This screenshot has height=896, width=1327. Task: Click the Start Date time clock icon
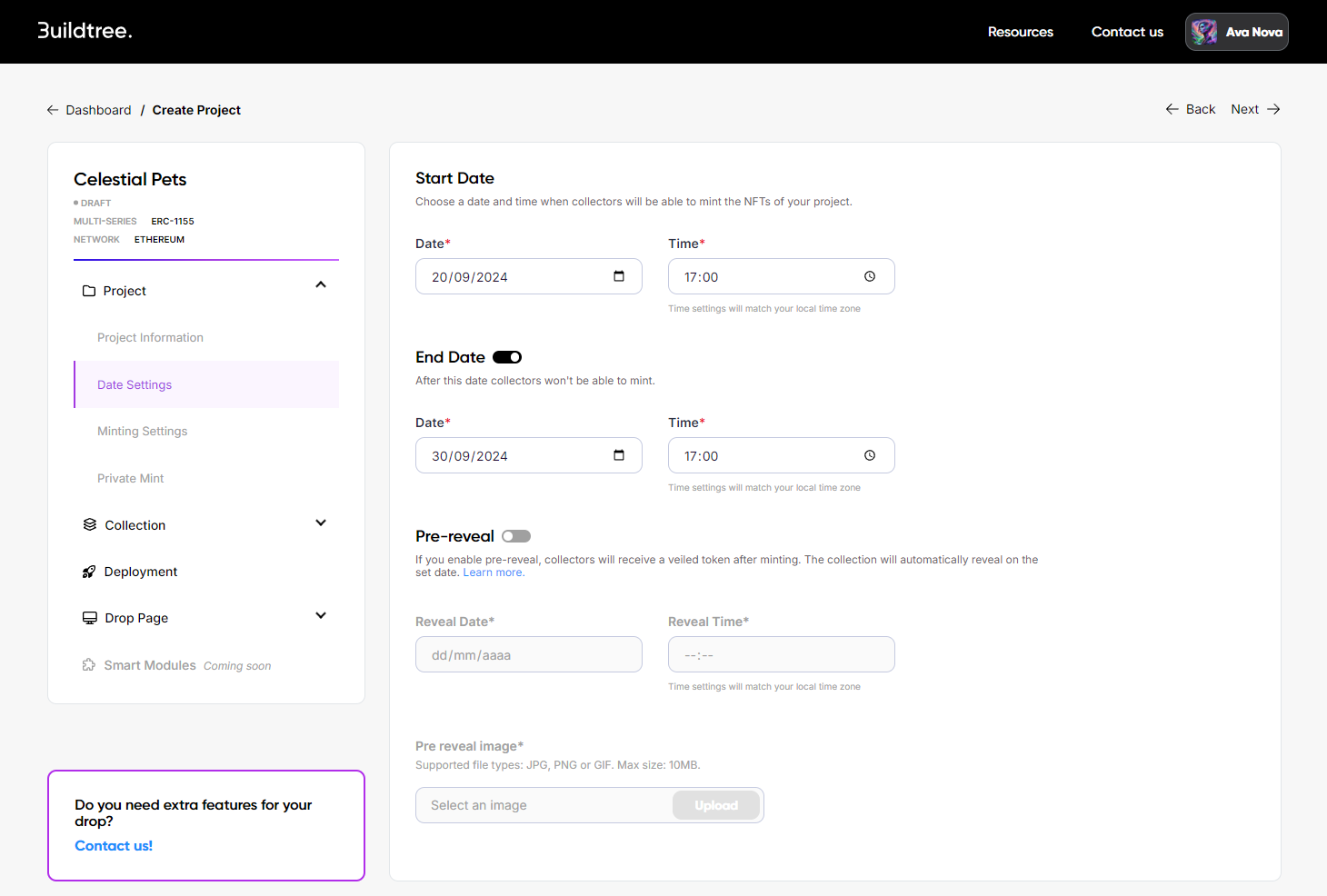(x=870, y=276)
